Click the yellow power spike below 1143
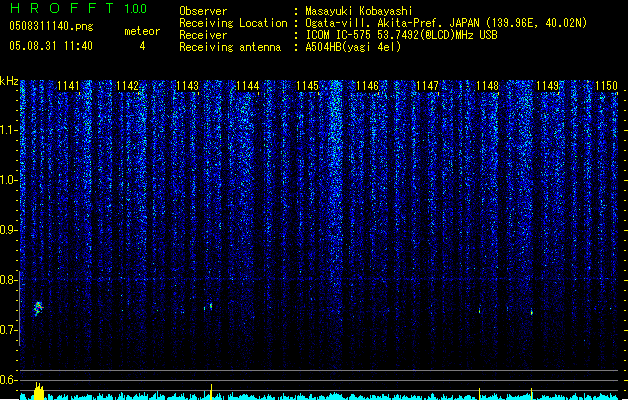The height and width of the screenshot is (400, 629). pos(211,392)
